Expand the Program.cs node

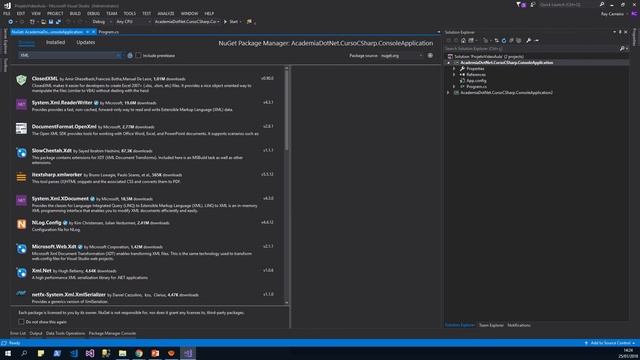pos(454,87)
